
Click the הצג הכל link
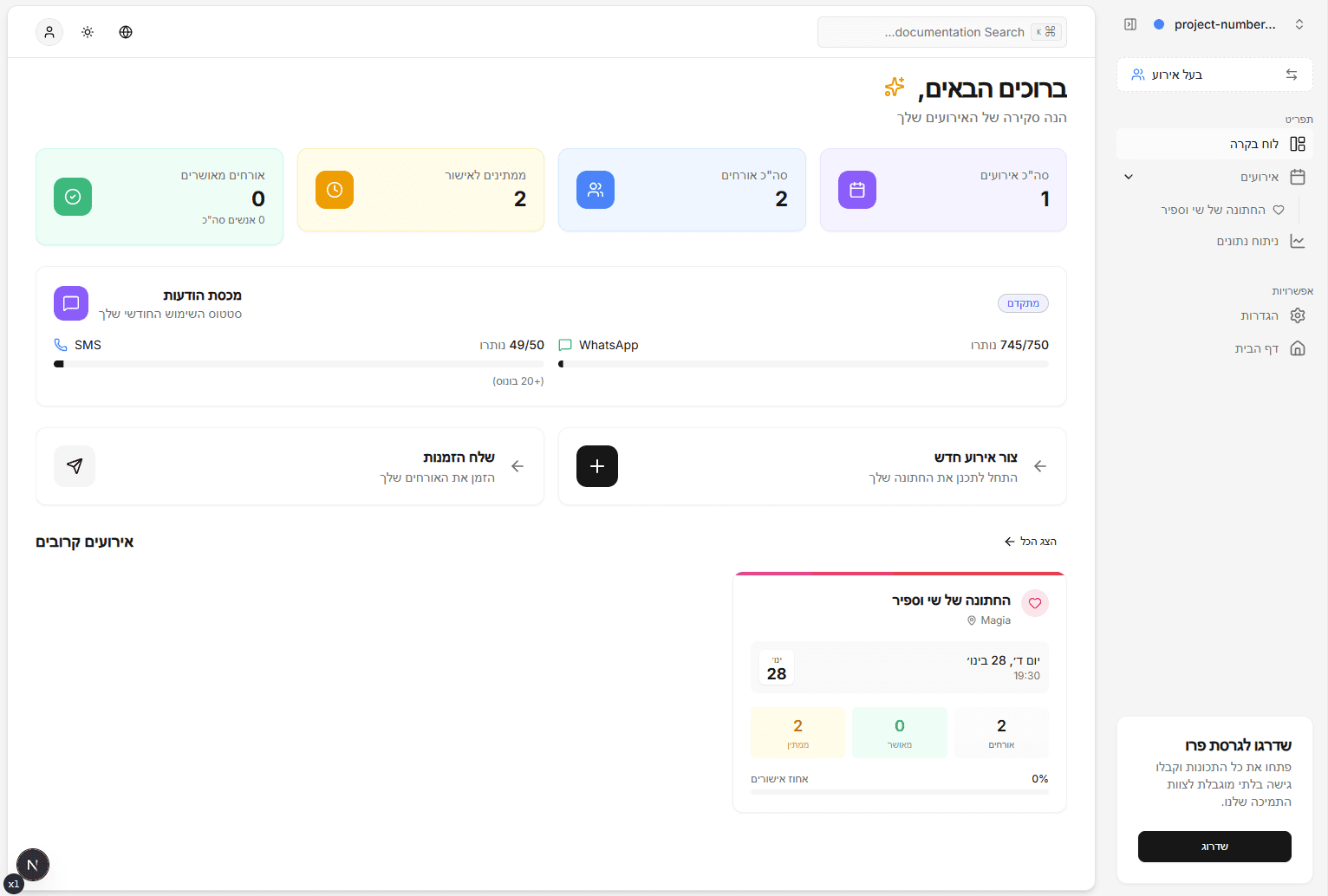click(x=1031, y=542)
